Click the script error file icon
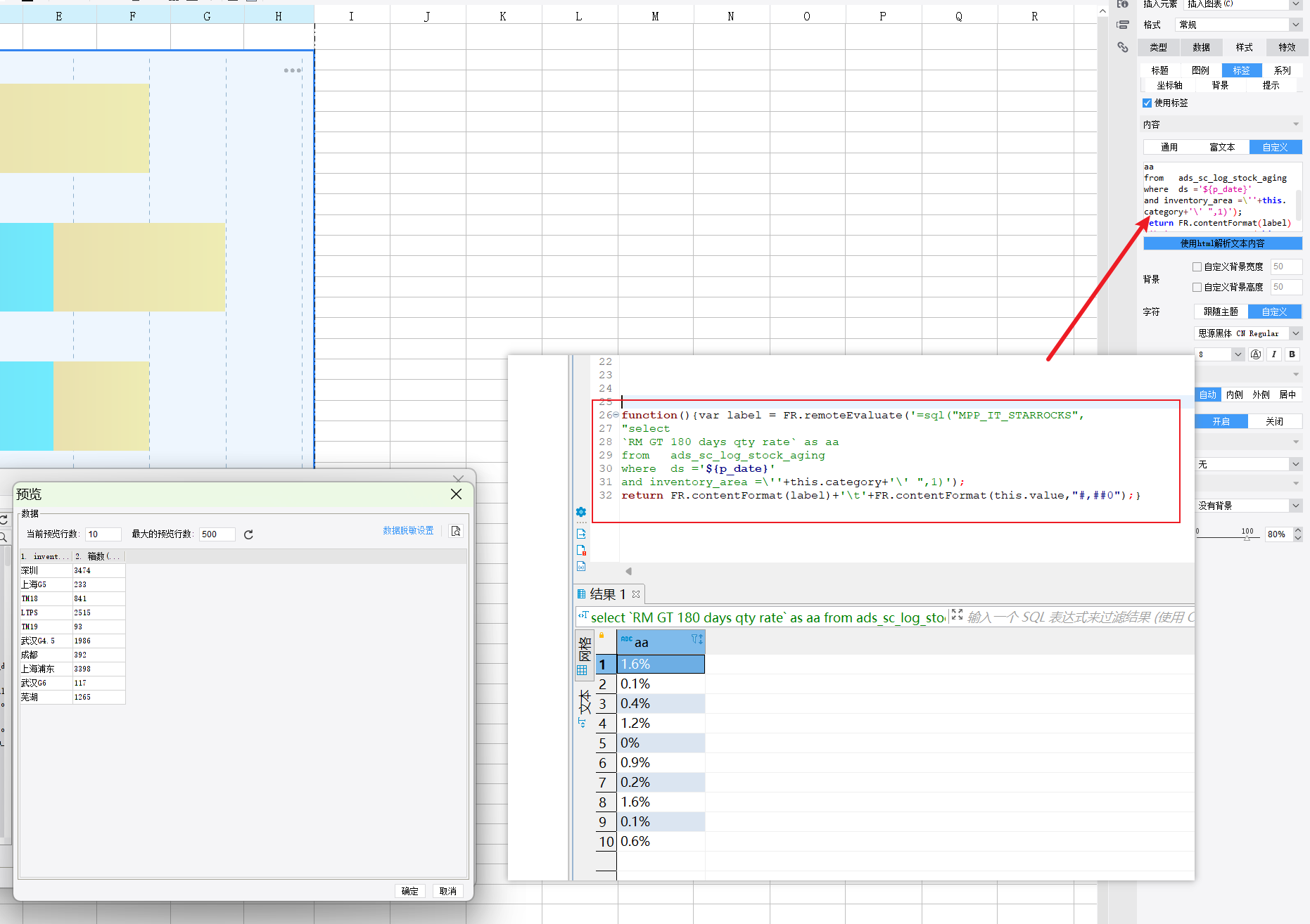 581,551
